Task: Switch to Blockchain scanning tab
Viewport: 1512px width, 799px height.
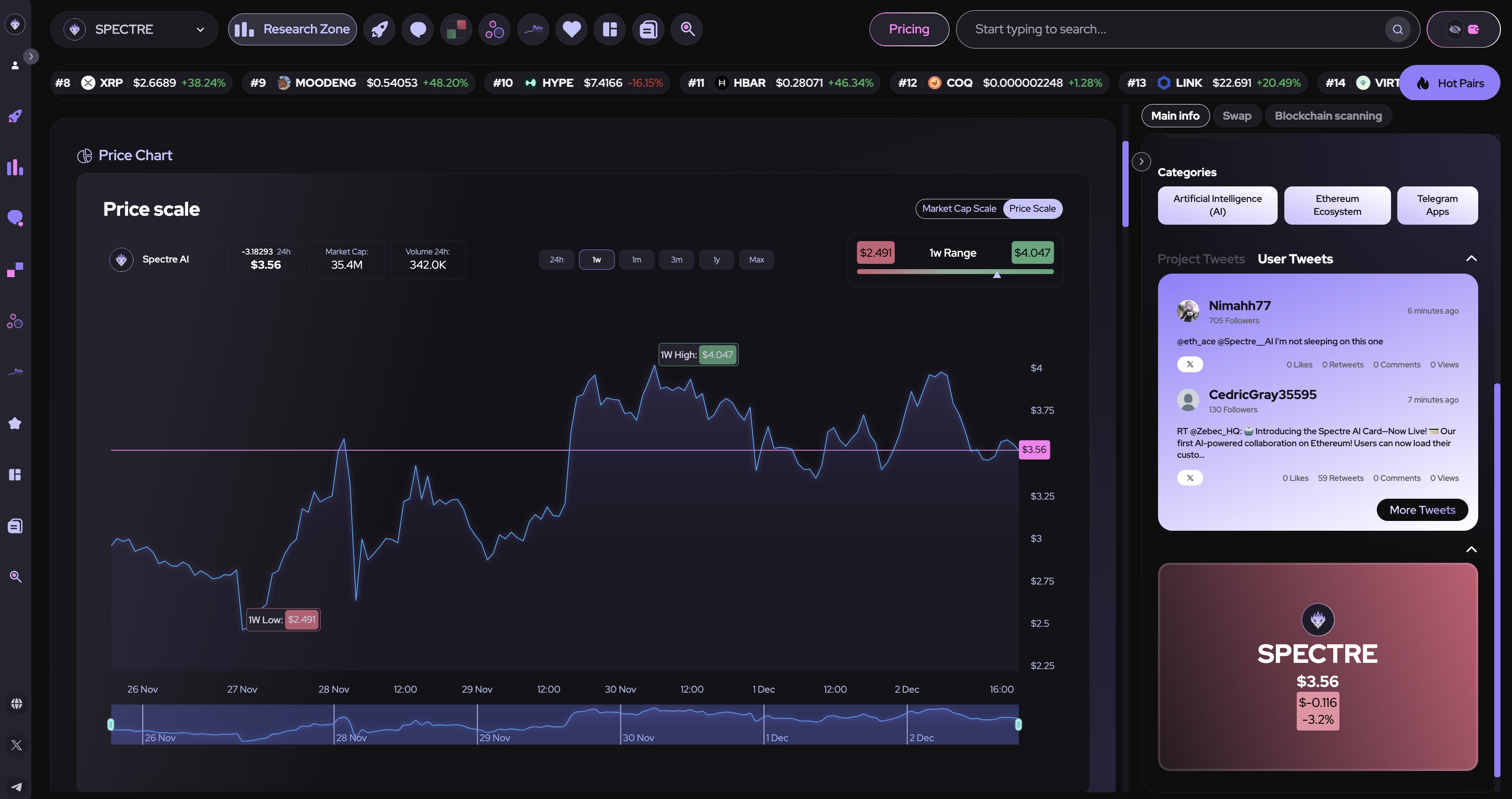Action: (1328, 116)
